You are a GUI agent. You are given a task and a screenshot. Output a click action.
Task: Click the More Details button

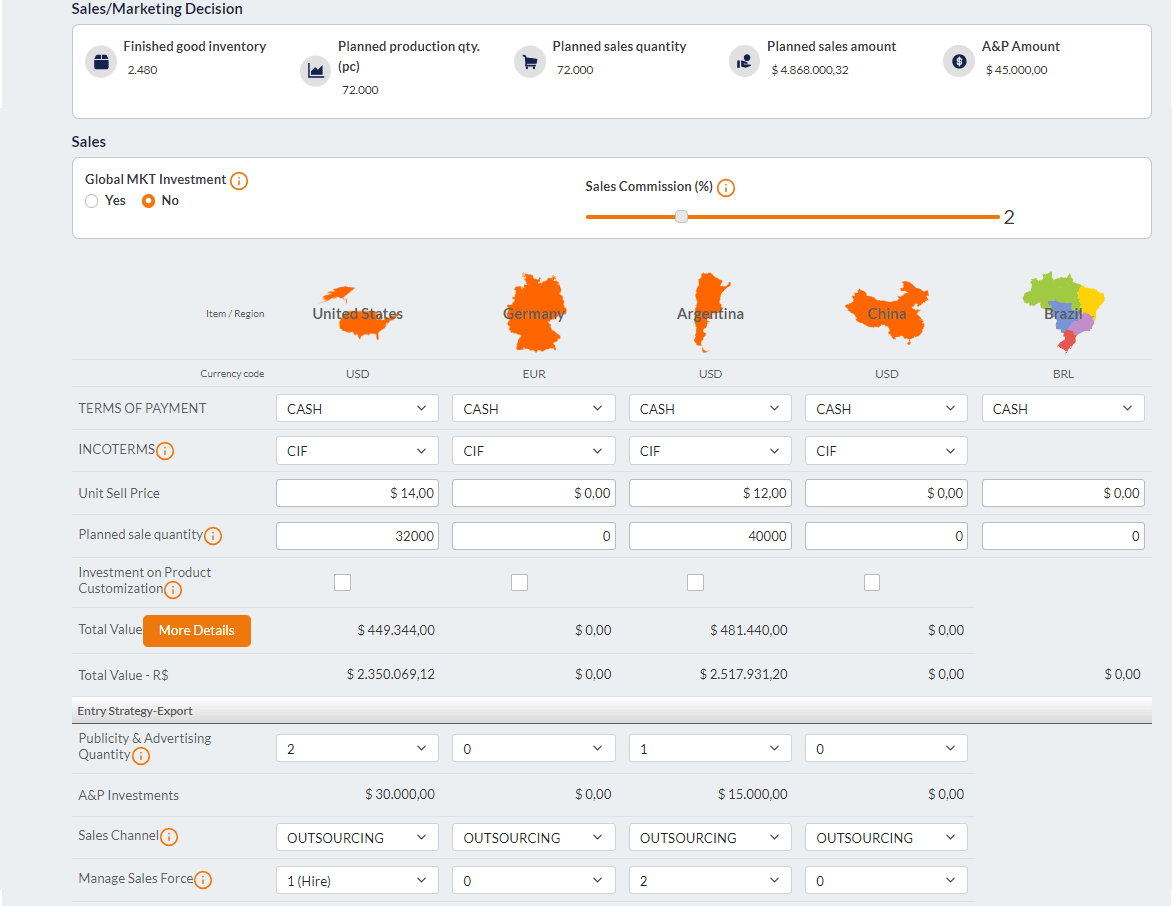coord(197,631)
